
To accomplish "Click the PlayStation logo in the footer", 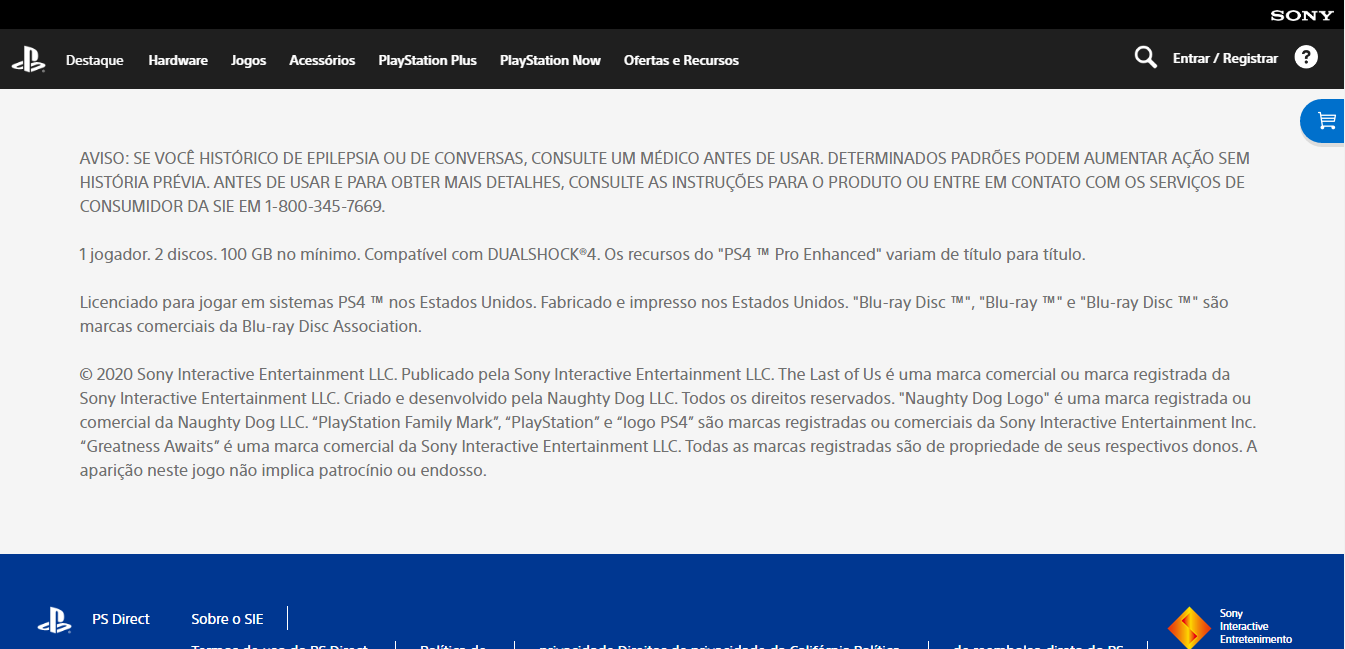I will [x=54, y=620].
